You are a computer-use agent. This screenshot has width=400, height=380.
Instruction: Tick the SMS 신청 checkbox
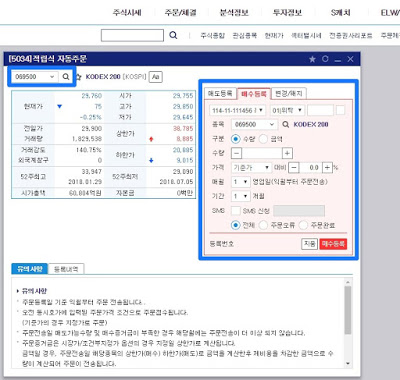point(236,211)
